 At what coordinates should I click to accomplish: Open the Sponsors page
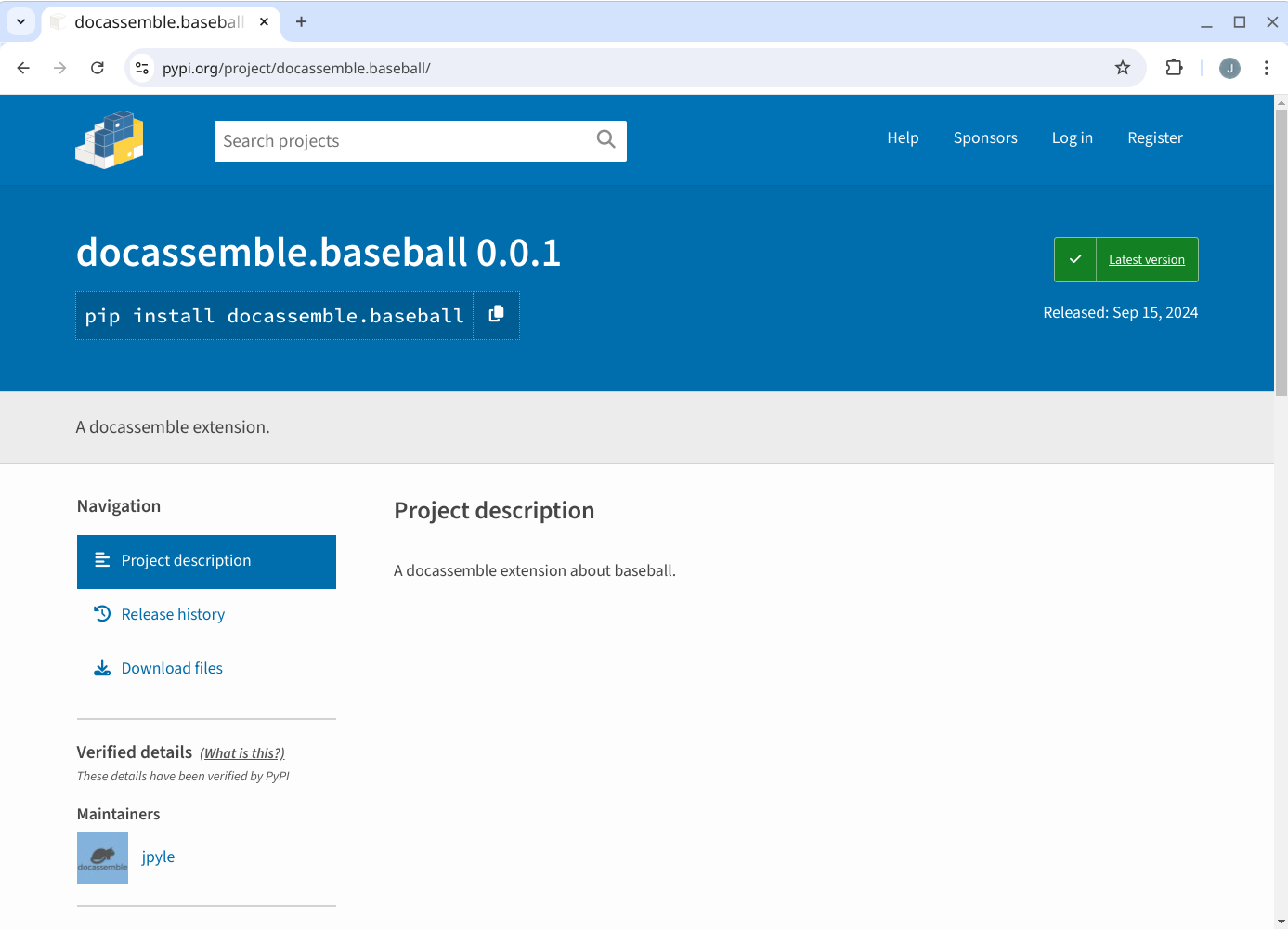tap(985, 137)
